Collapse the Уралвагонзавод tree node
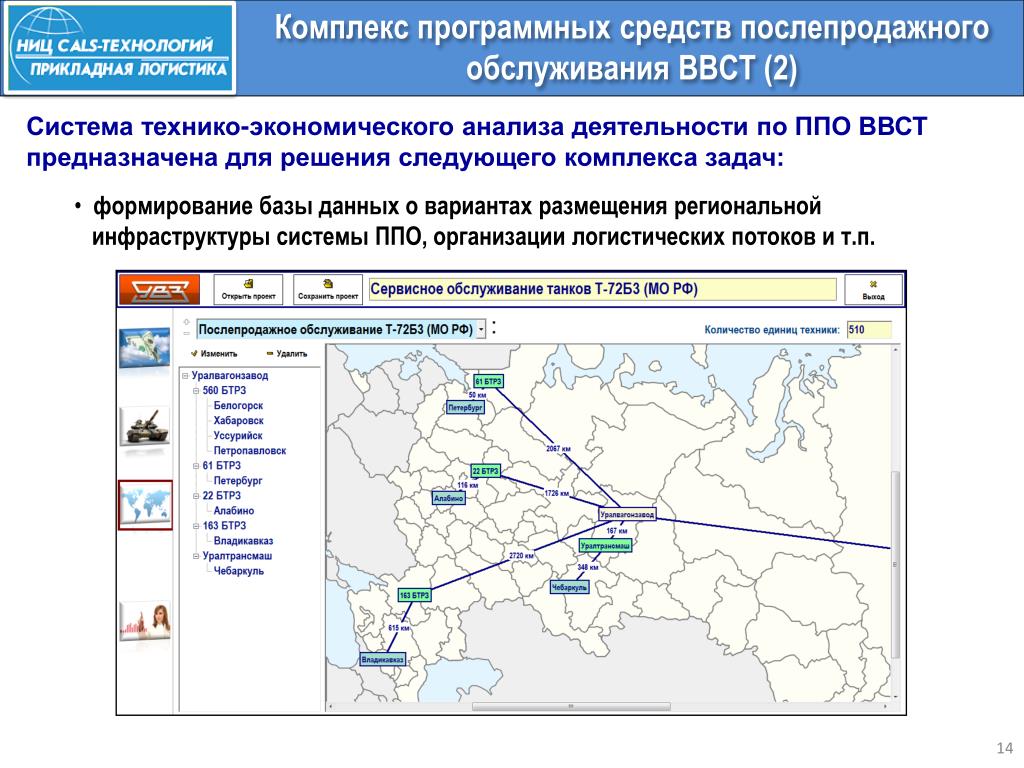Viewport: 1024px width, 768px height. click(185, 376)
